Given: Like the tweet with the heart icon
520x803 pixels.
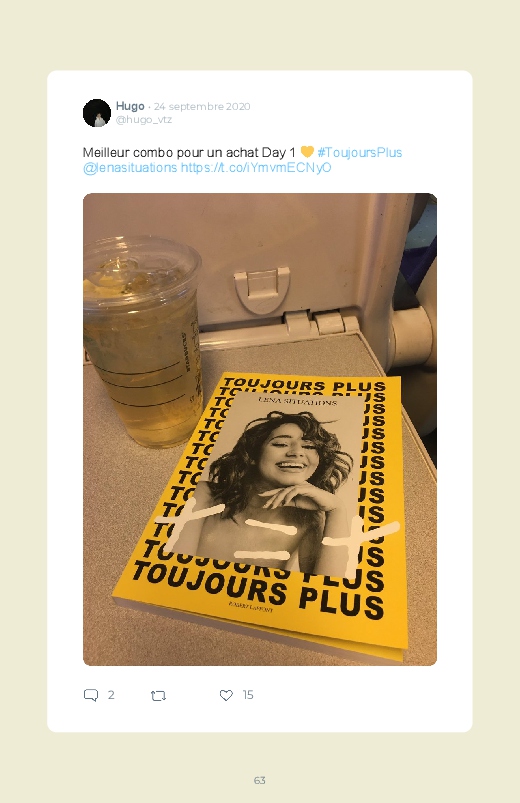Looking at the screenshot, I should (x=226, y=695).
